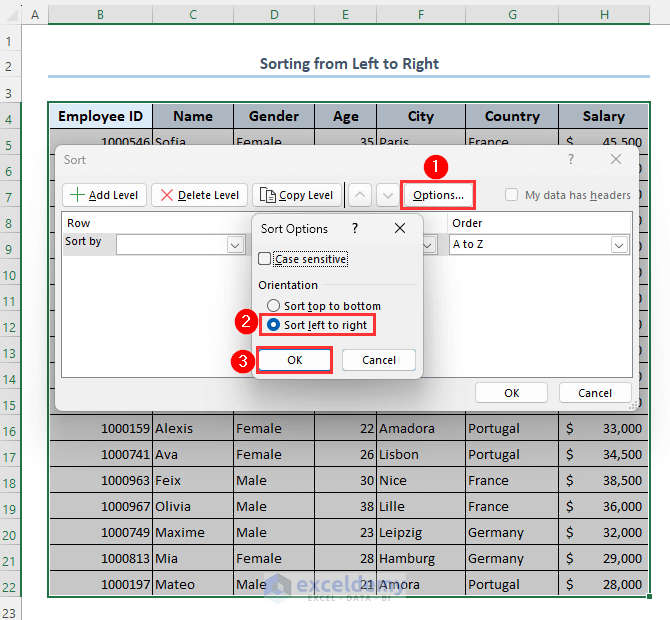This screenshot has height=620, width=670.
Task: Click the Add Level button
Action: tap(105, 195)
